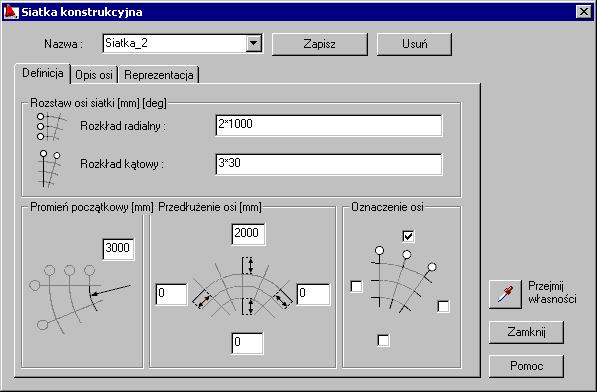
Task: Click the bottom axis extension field
Action: point(247,343)
